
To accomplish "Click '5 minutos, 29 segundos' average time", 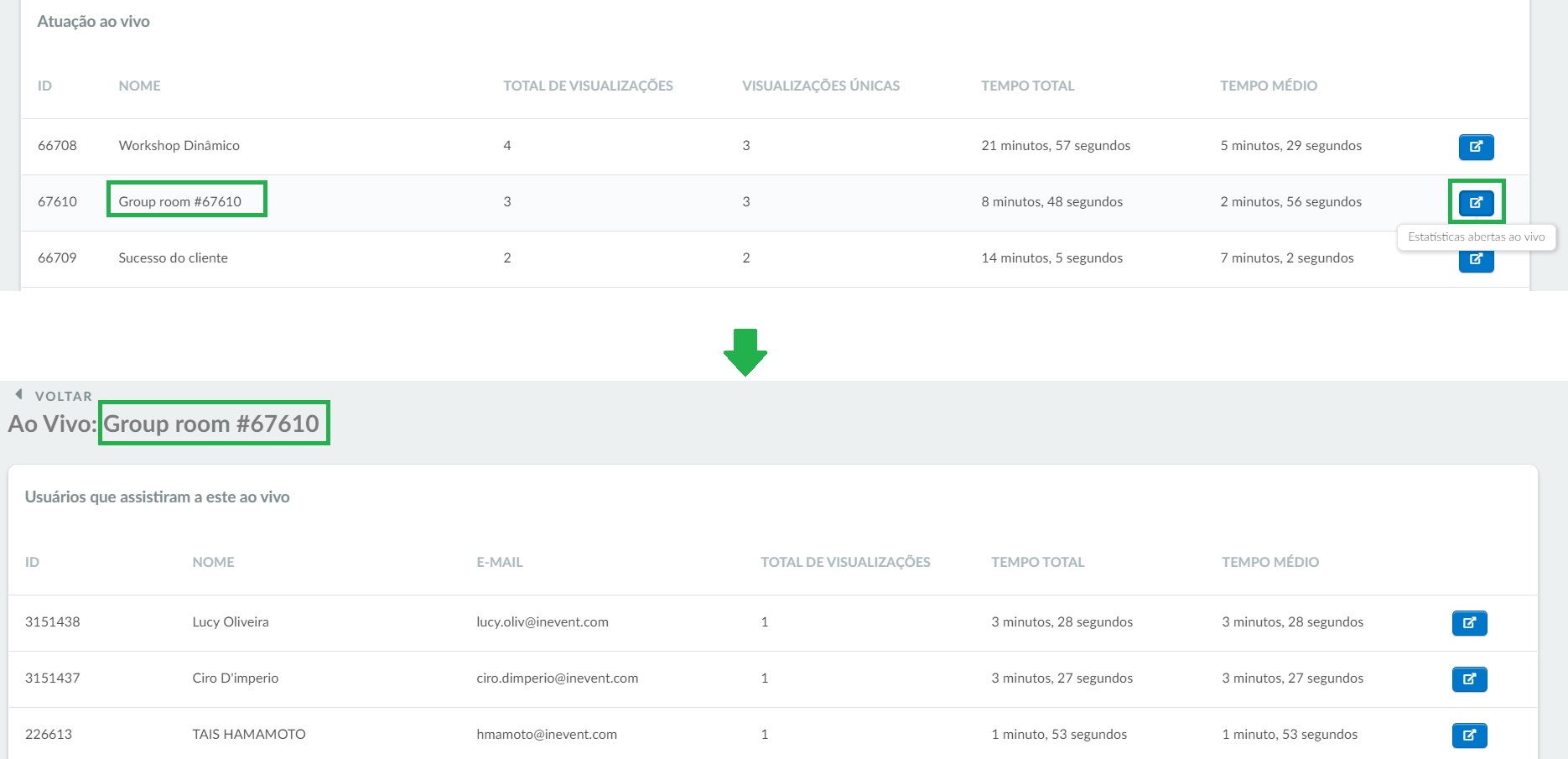I will click(x=1290, y=145).
